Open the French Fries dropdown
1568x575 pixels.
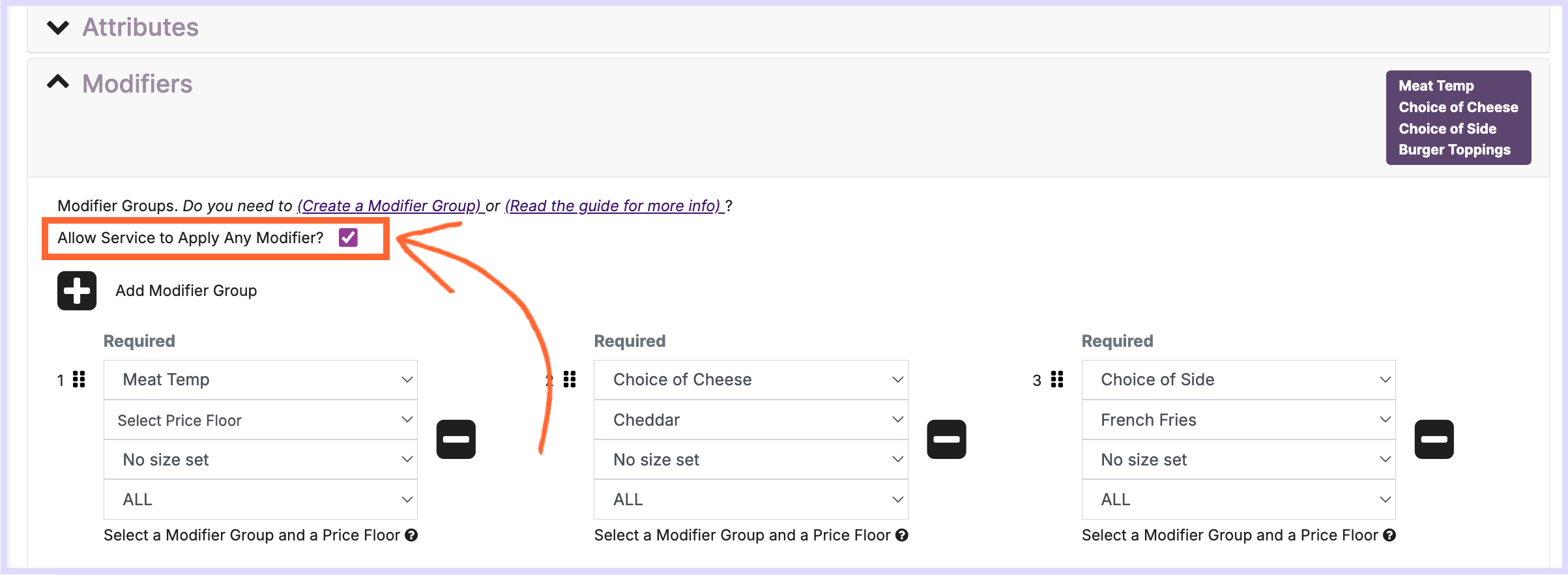tap(1238, 420)
